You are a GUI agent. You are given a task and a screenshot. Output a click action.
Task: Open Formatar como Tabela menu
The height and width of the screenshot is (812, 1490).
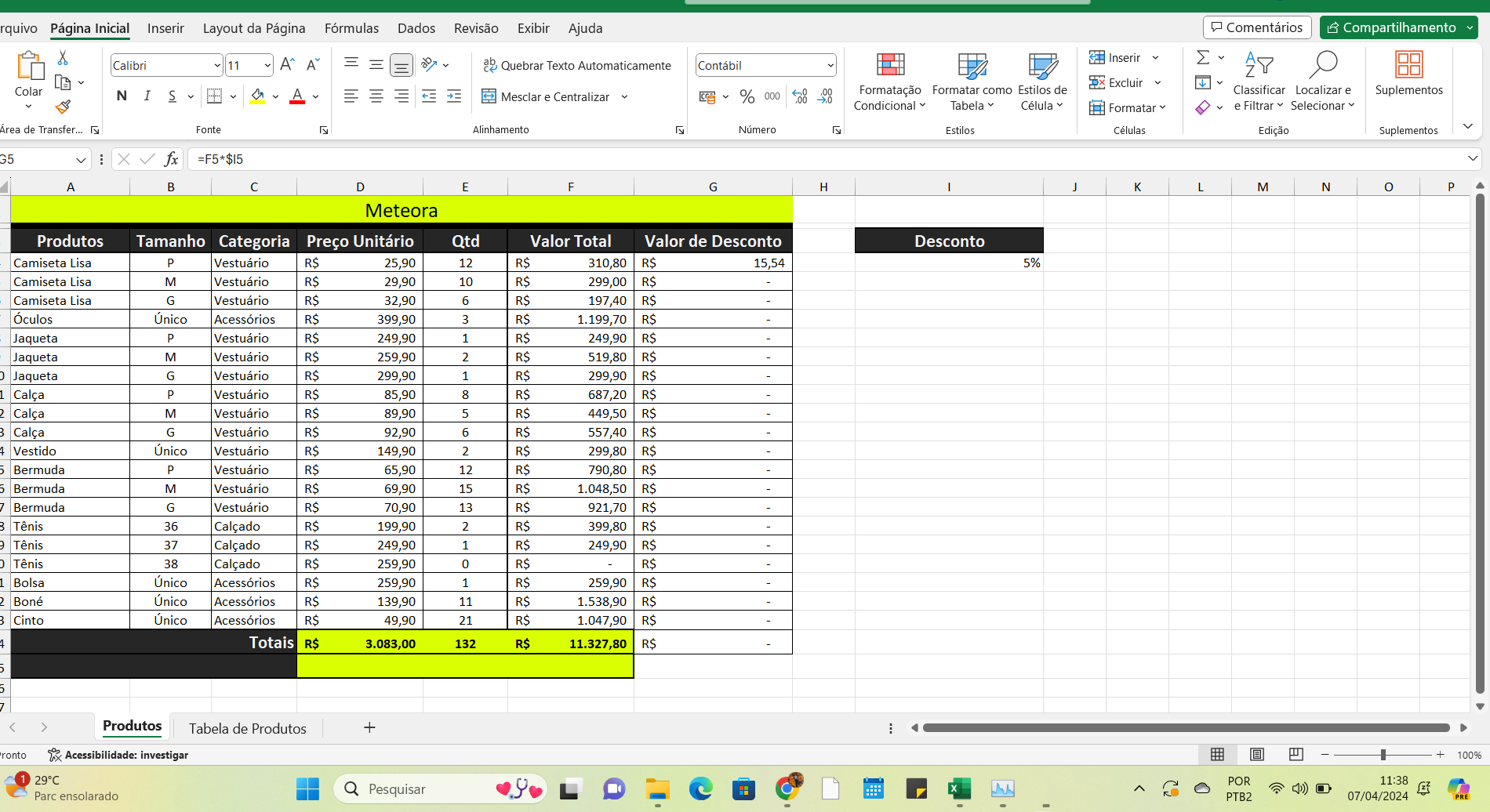pyautogui.click(x=972, y=82)
